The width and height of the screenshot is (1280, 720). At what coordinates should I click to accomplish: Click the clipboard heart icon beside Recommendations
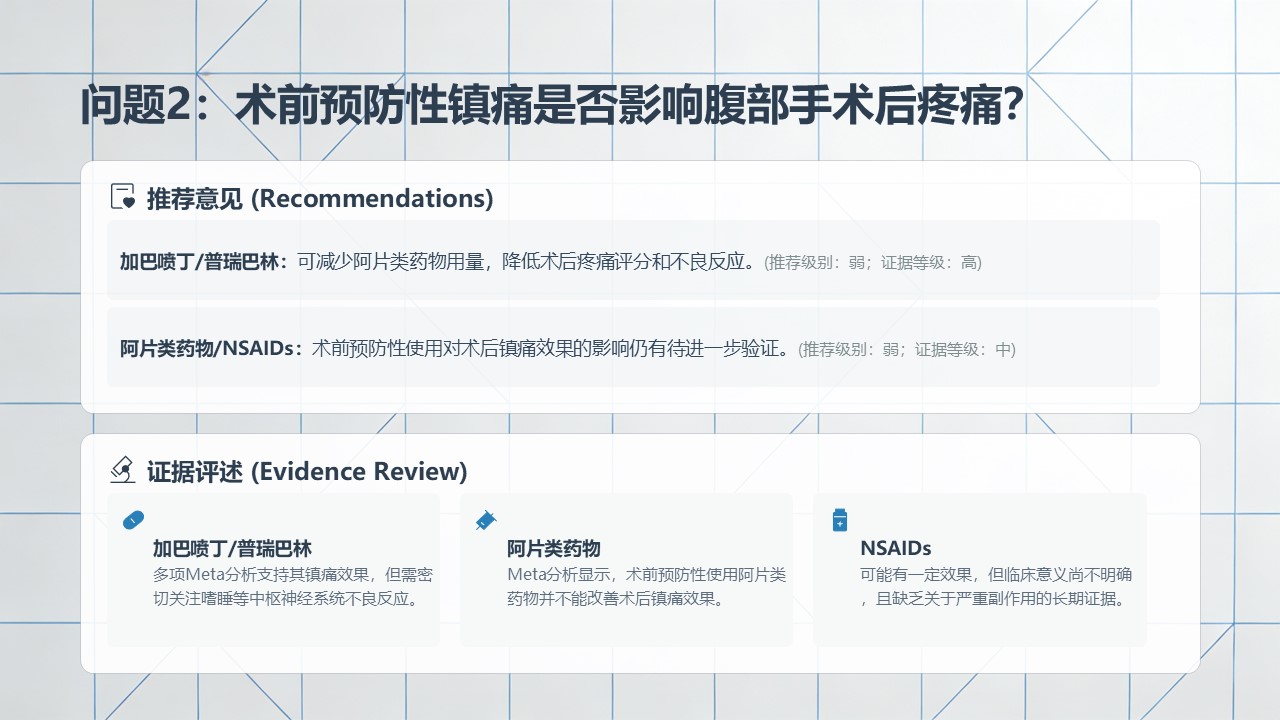pyautogui.click(x=122, y=197)
